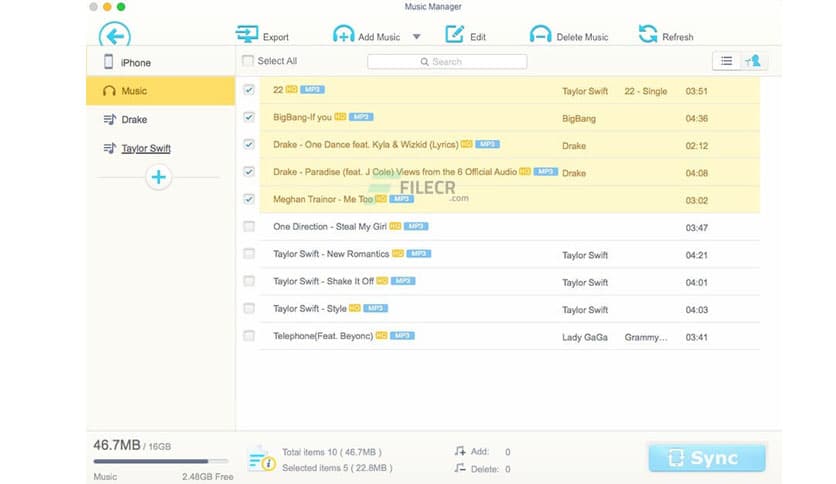Click the Delete Music icon
This screenshot has height=484, width=836.
(540, 35)
